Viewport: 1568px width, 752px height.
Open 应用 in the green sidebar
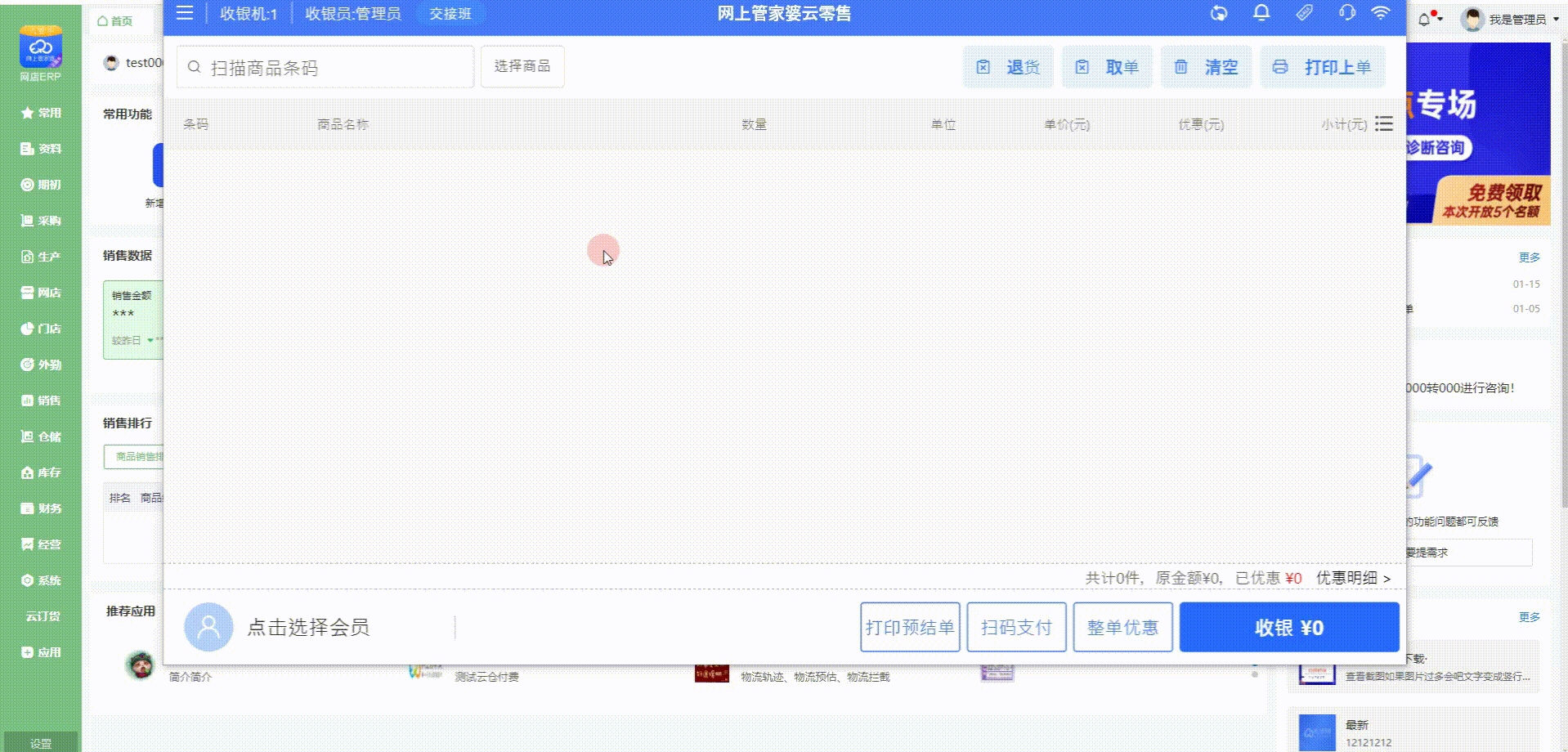[41, 652]
